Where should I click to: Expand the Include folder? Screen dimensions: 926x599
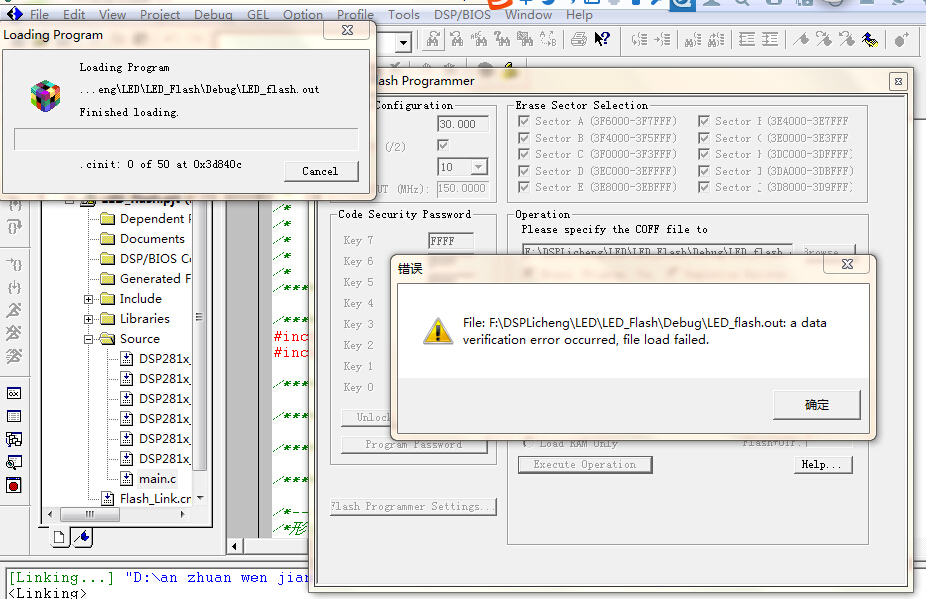click(88, 300)
